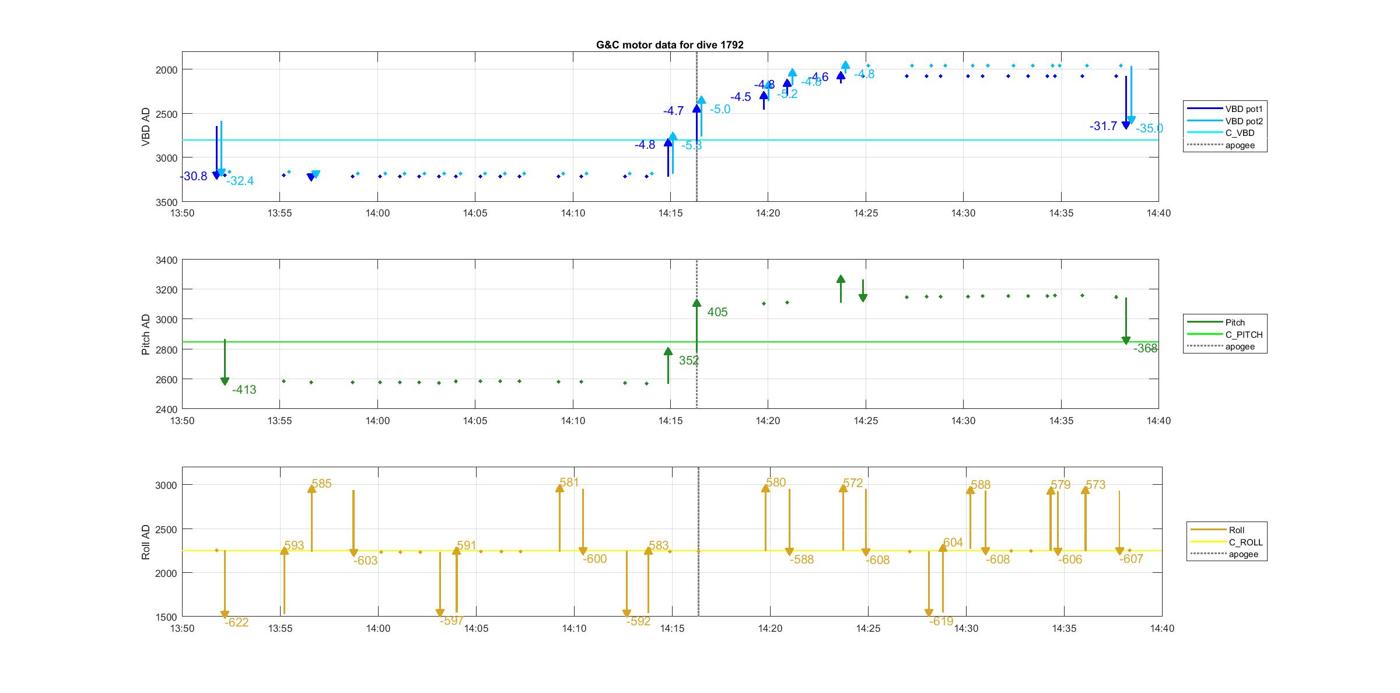Click the 'Roll AD' y-axis label
Screen dimensions: 1400x693
(x=146, y=541)
